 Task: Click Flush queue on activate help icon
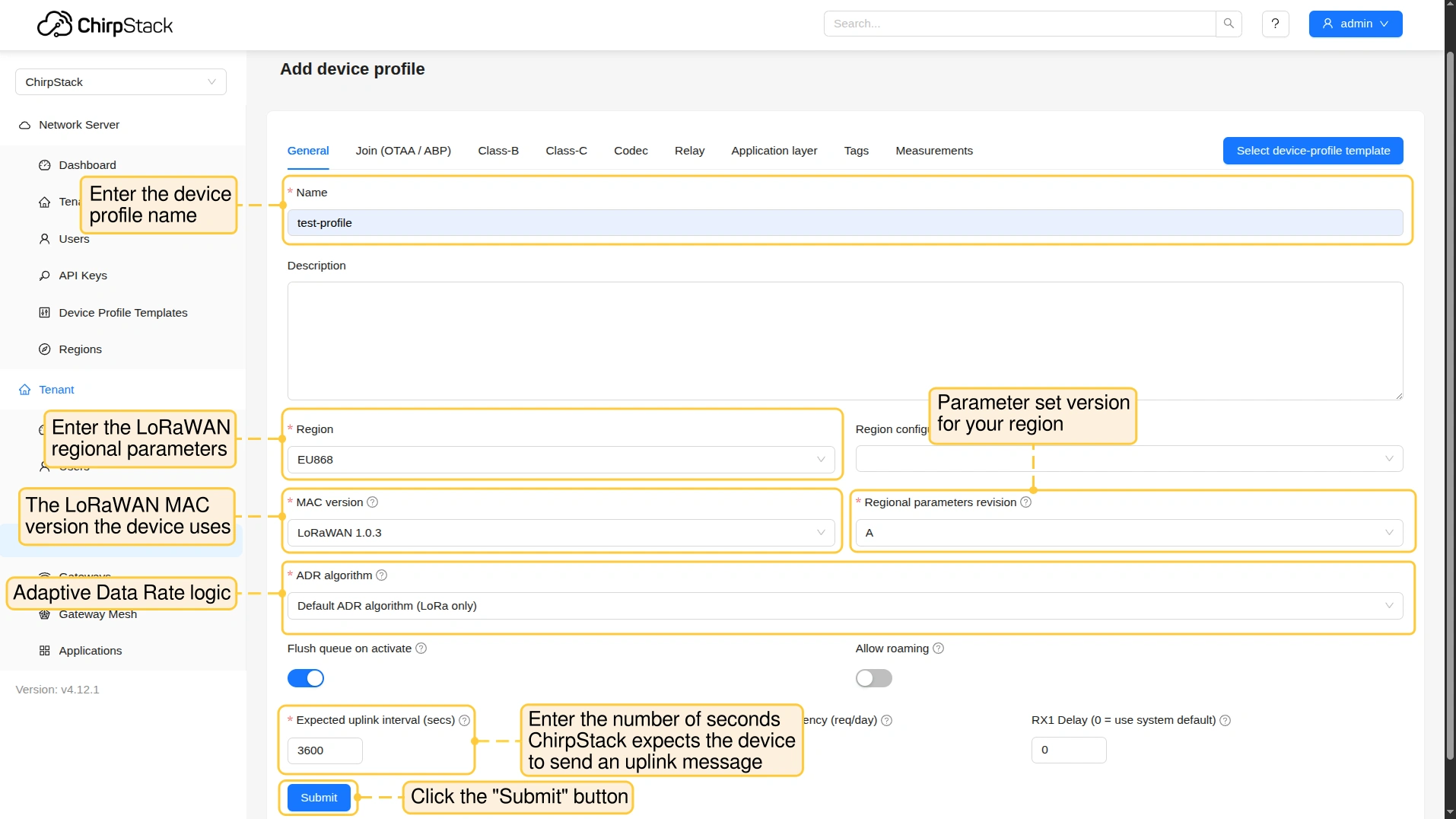[x=421, y=649]
